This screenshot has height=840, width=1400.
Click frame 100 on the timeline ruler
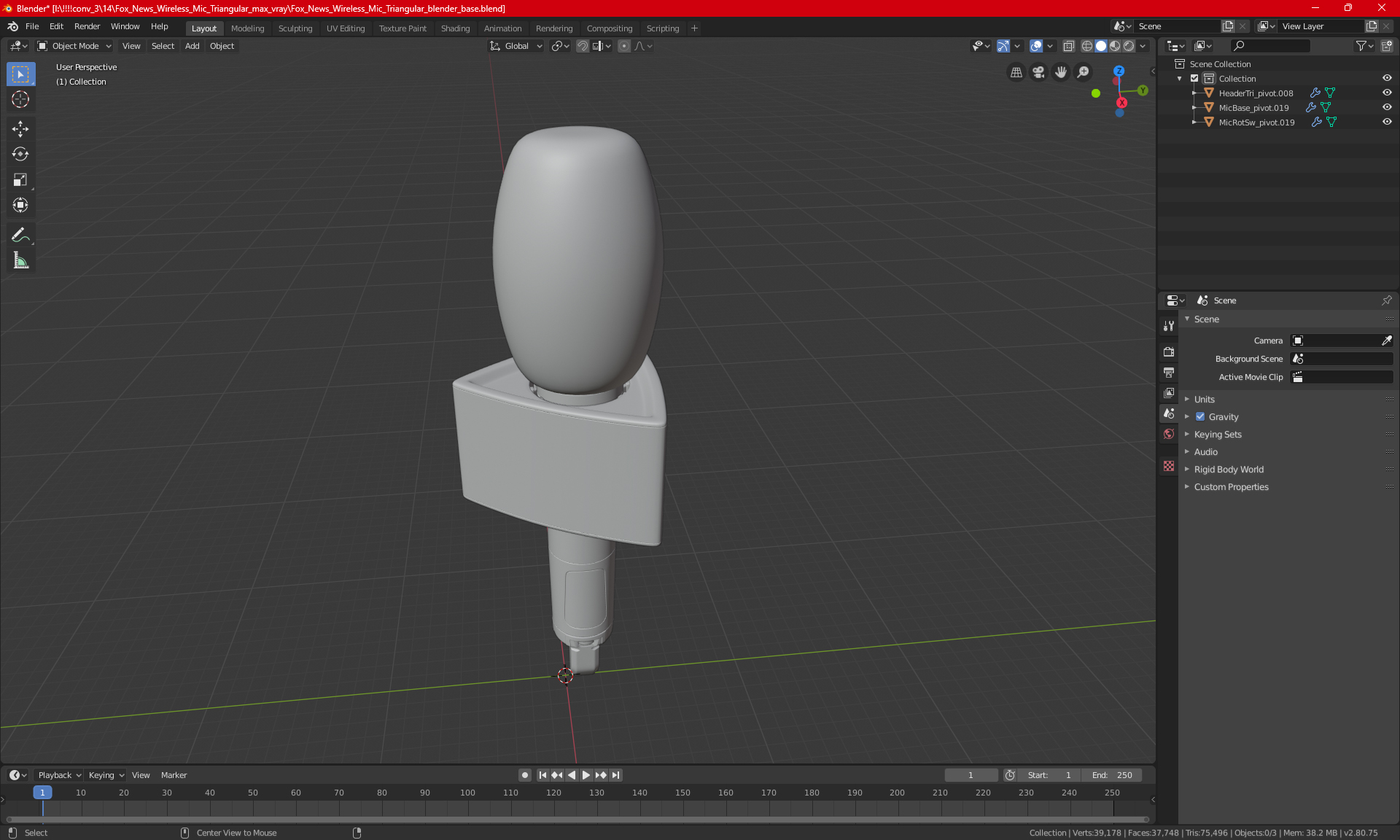click(x=467, y=793)
